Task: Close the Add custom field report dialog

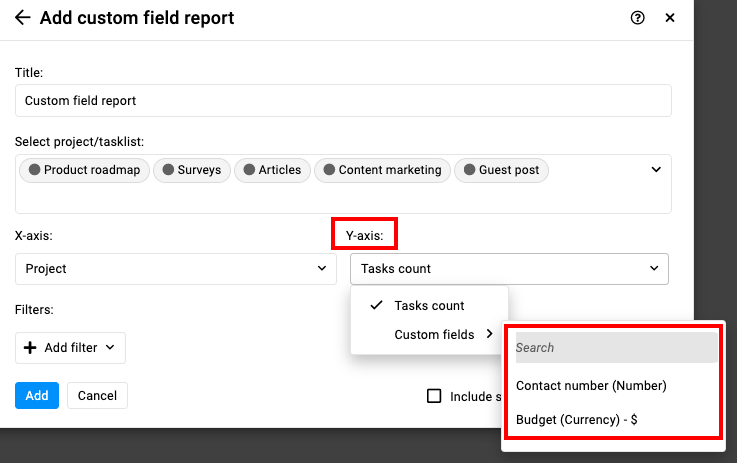Action: click(x=670, y=18)
